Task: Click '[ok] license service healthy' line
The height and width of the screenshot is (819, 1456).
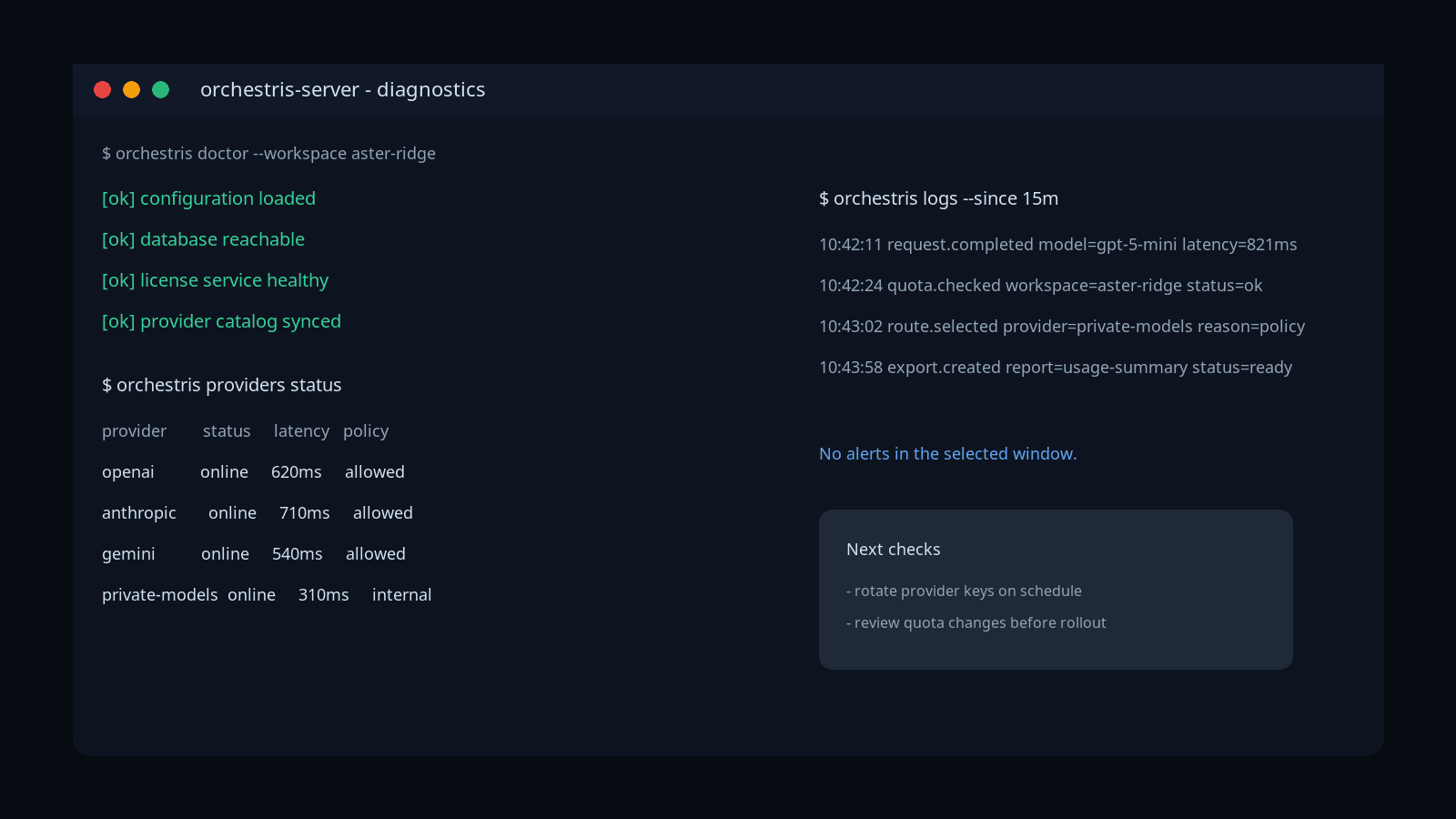Action: click(215, 280)
